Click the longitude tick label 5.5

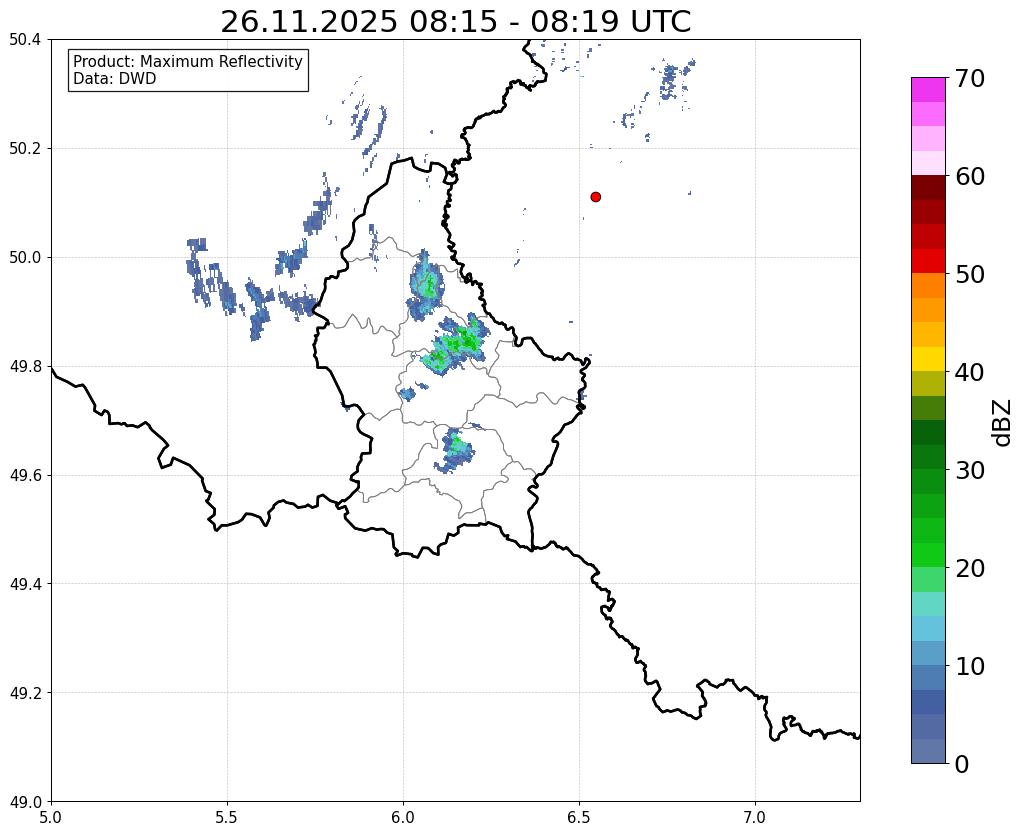(x=227, y=817)
